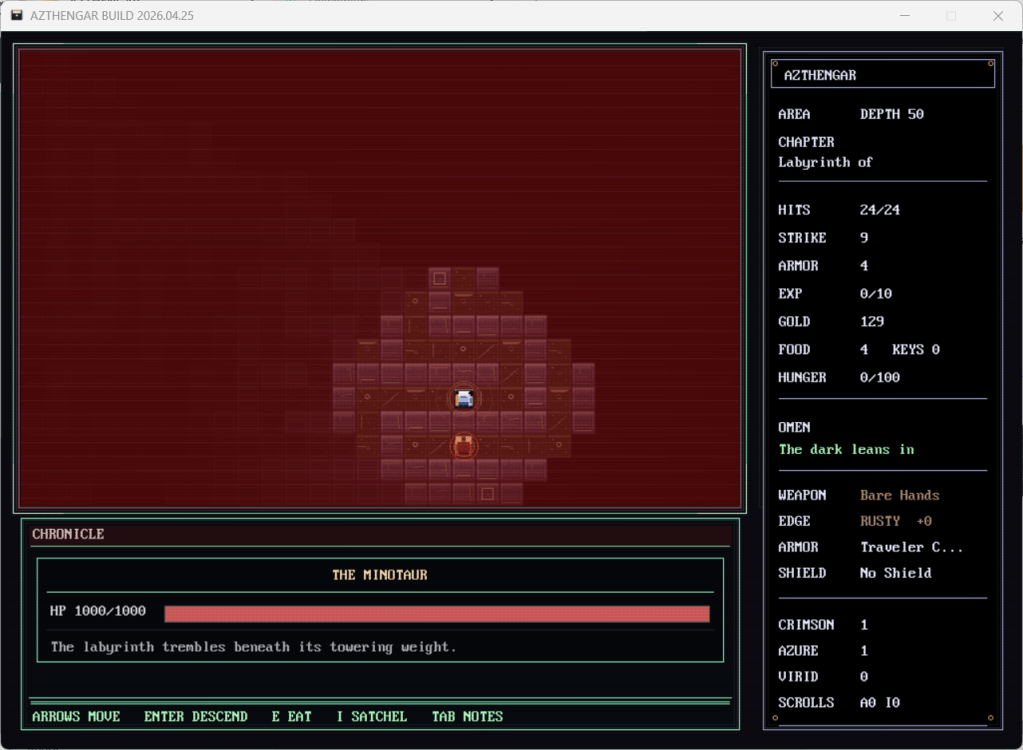
Task: Click THE MINOTAUR boss title
Action: pyautogui.click(x=379, y=575)
